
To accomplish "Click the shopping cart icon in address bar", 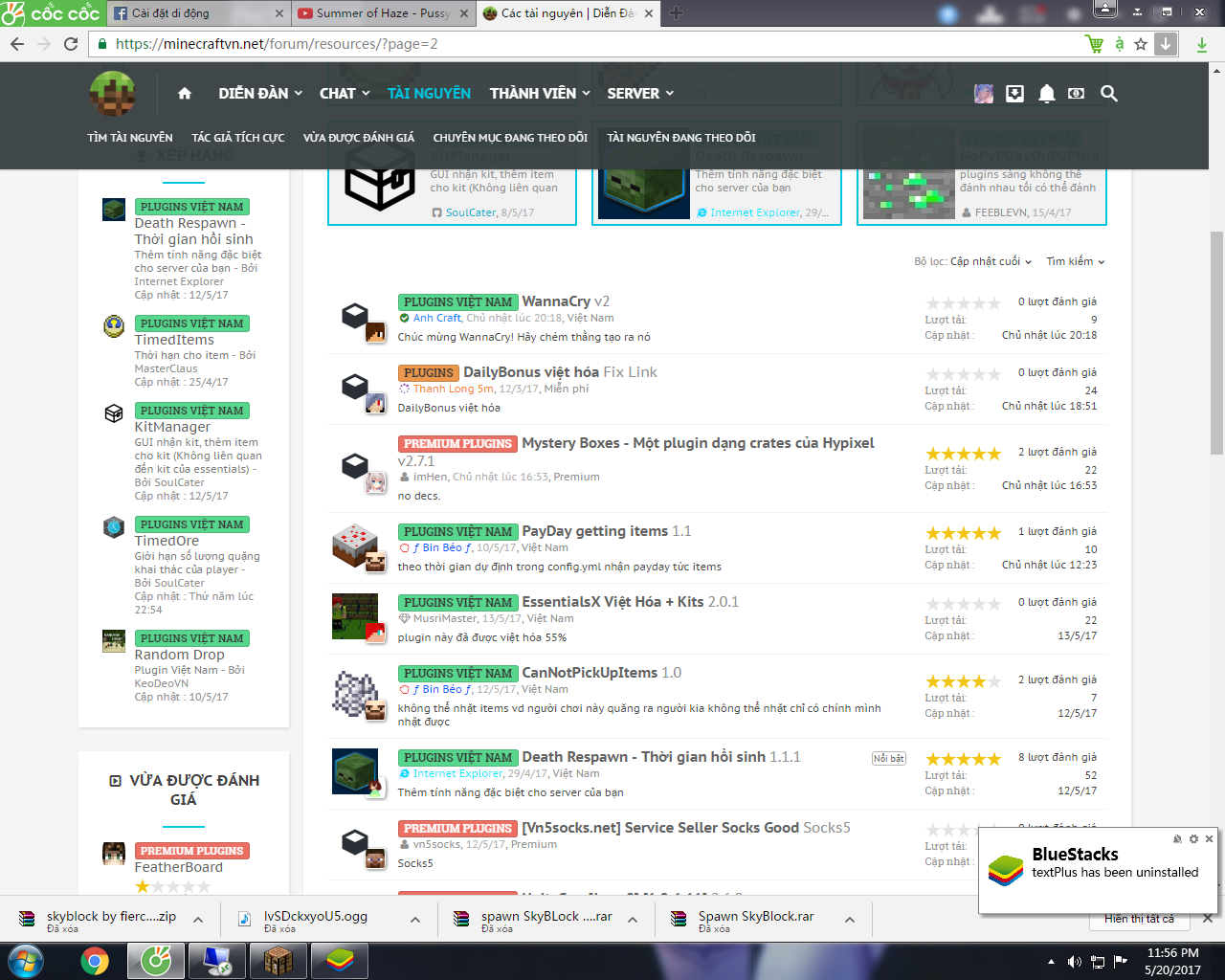I will (x=1094, y=44).
